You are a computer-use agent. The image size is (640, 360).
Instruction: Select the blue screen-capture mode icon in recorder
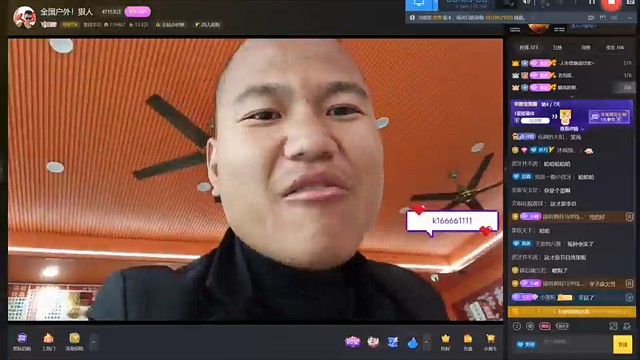click(419, 4)
